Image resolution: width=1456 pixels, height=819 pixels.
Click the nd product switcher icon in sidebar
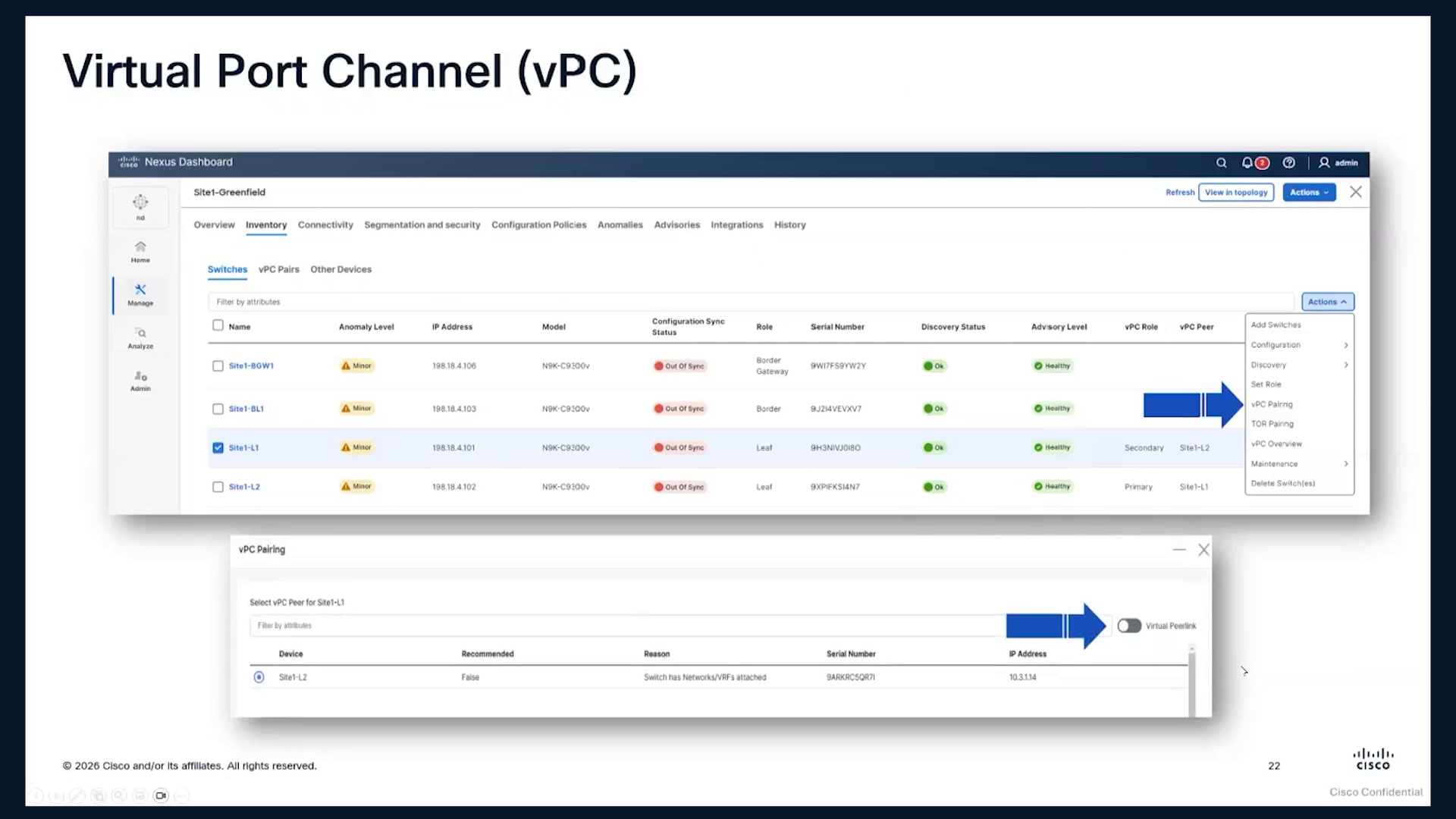click(140, 207)
